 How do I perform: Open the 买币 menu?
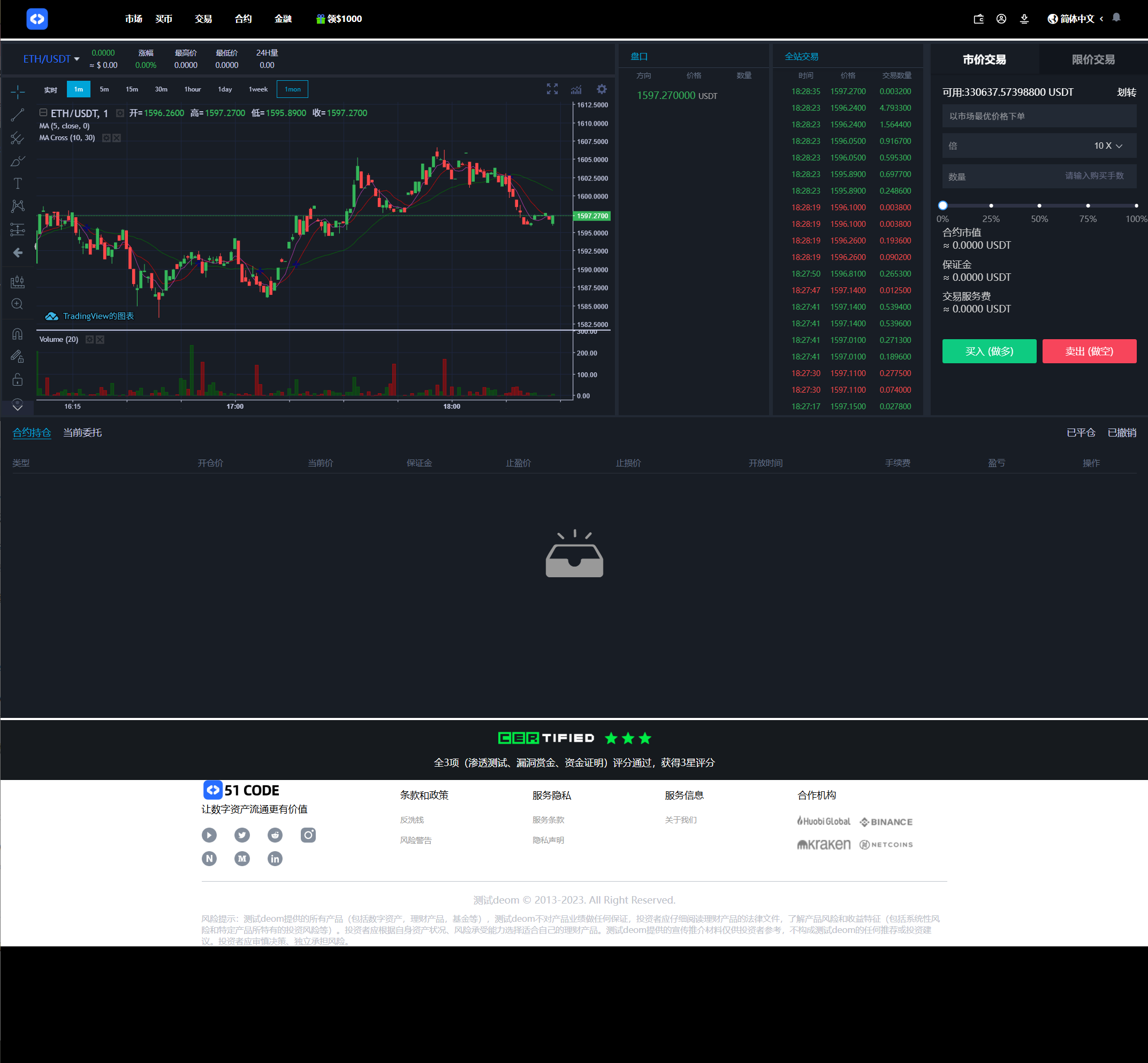(163, 18)
